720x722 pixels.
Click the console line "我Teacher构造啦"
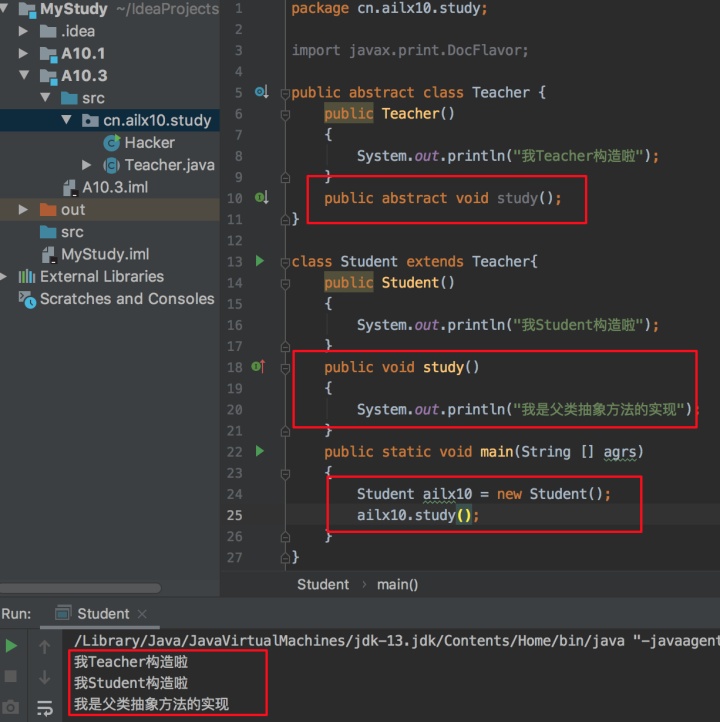point(131,662)
